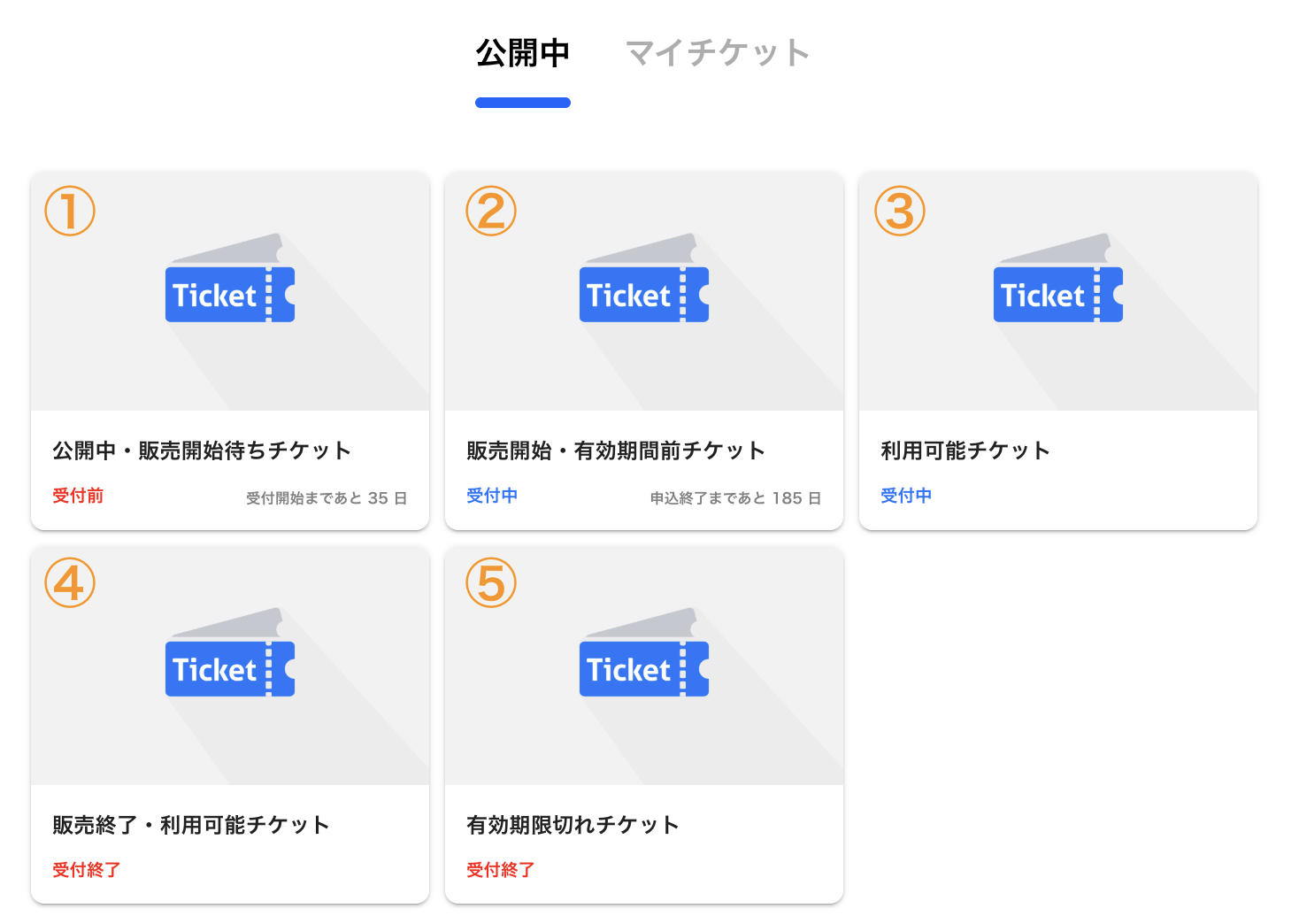Click the Ticket icon on card ②
The width and height of the screenshot is (1299, 924).
[x=643, y=294]
